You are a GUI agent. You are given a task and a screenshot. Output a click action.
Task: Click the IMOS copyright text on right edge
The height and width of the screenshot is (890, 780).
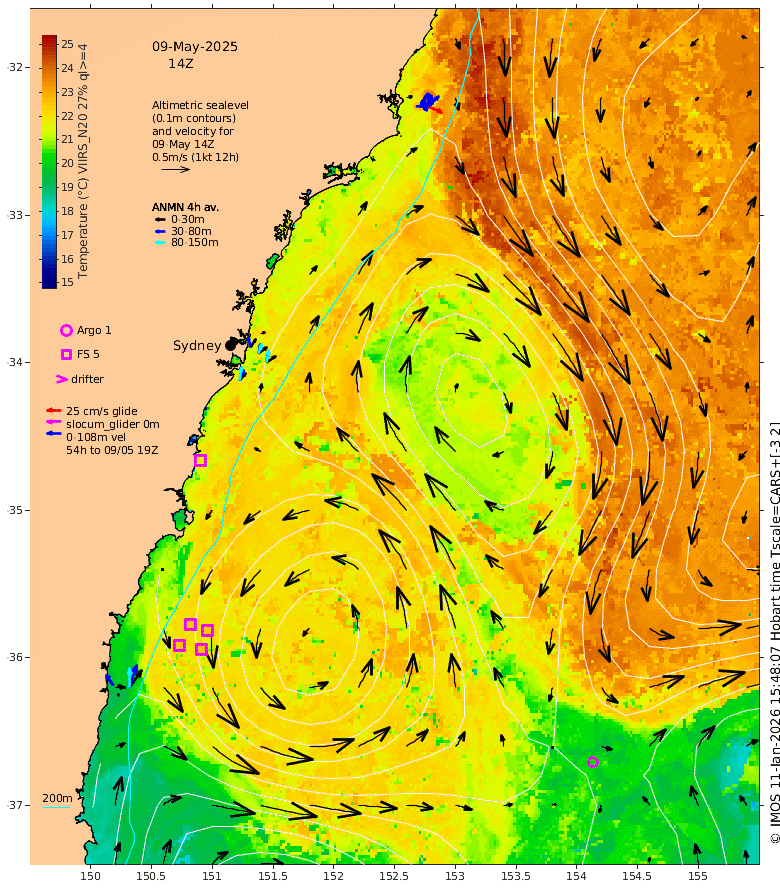point(774,633)
